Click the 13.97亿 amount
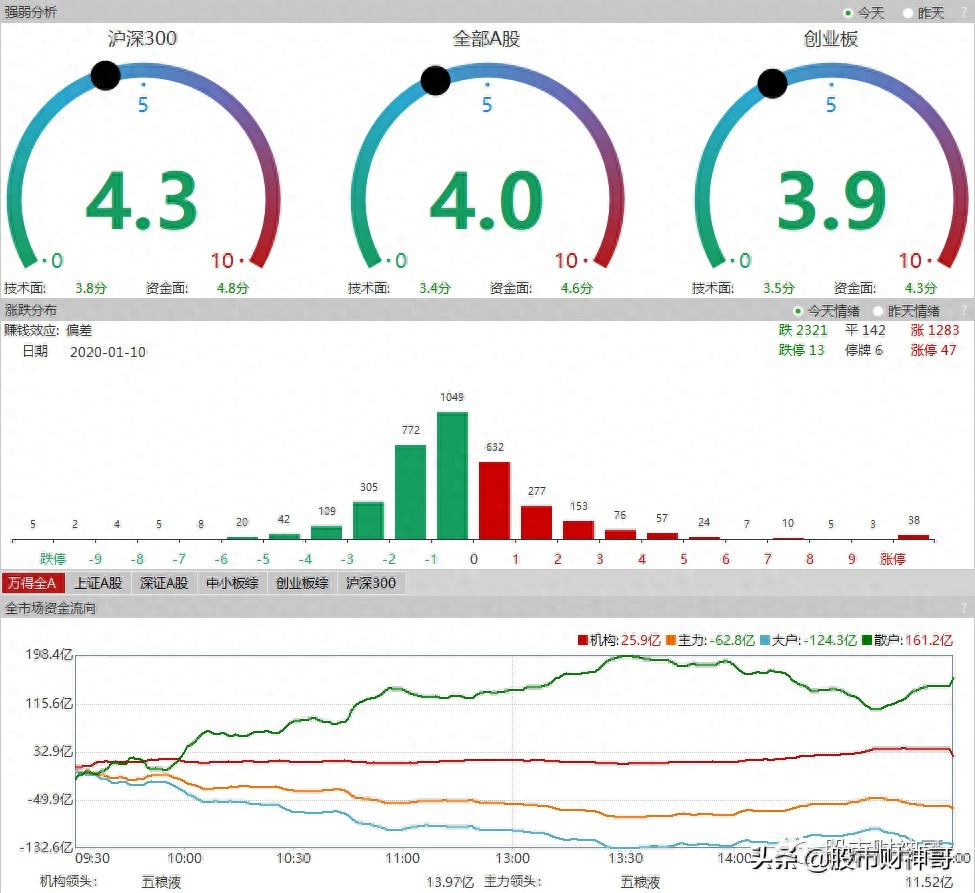Image resolution: width=975 pixels, height=893 pixels. click(x=450, y=882)
